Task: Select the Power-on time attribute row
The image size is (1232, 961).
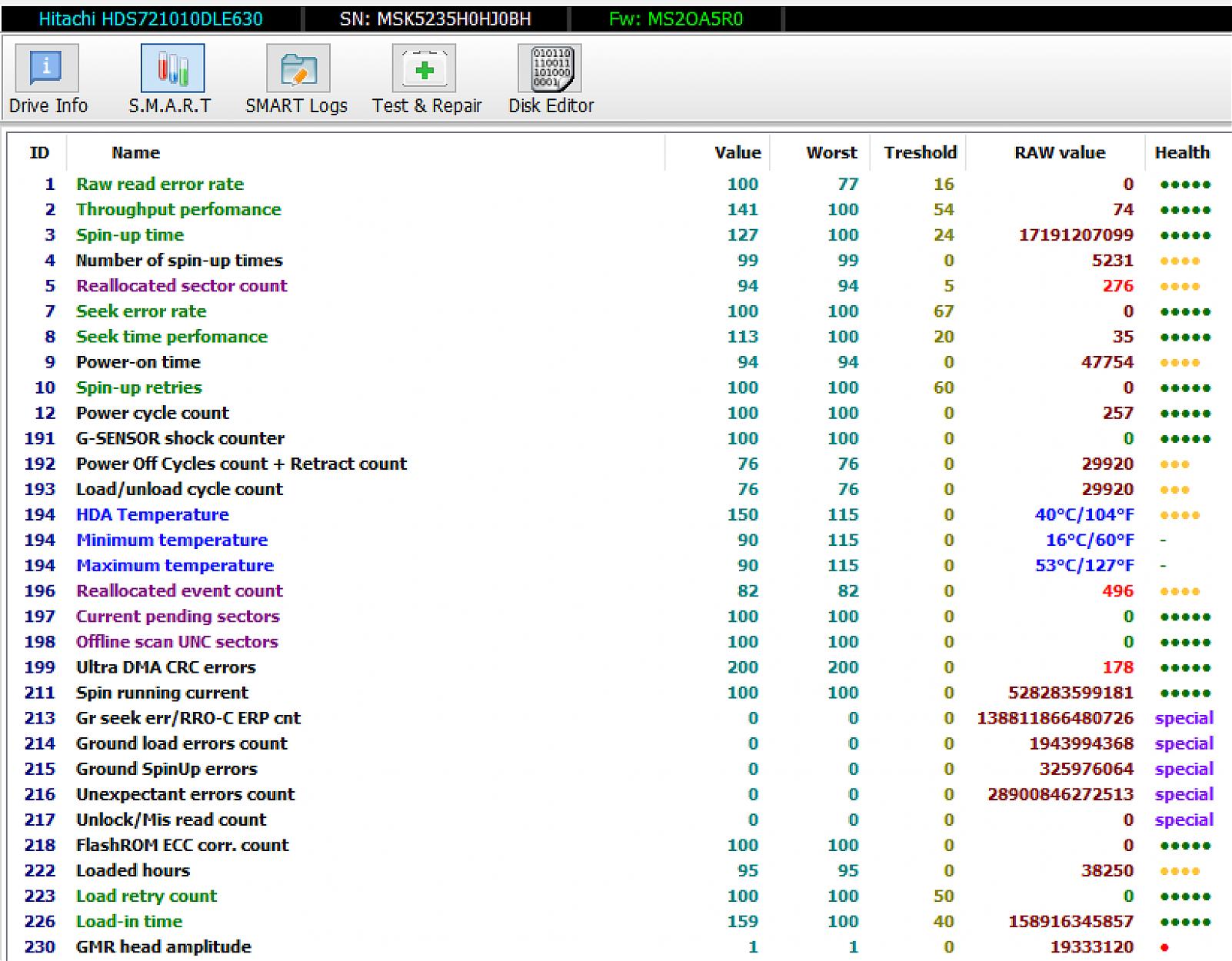Action: [x=138, y=362]
